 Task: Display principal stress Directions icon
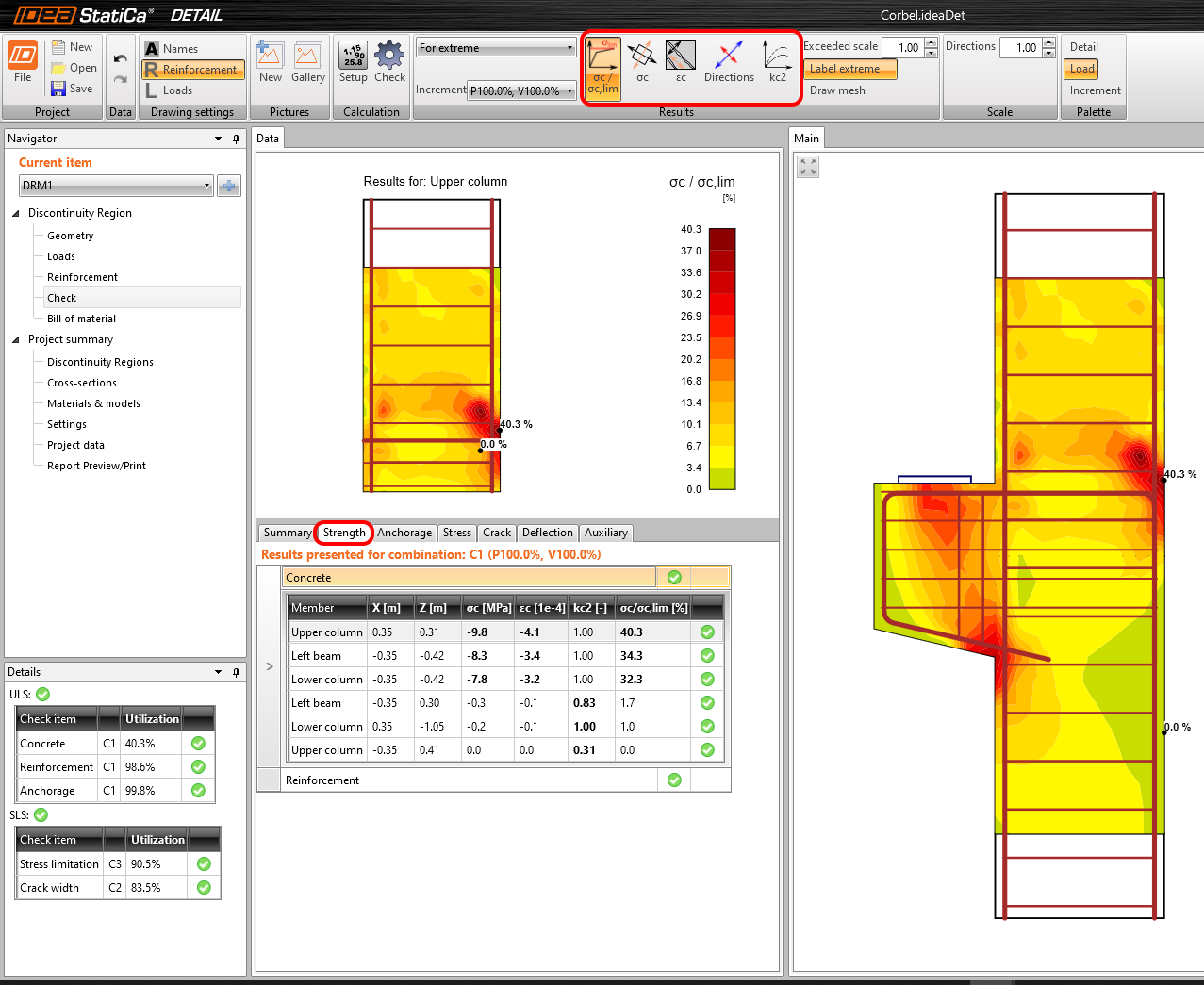[x=729, y=62]
